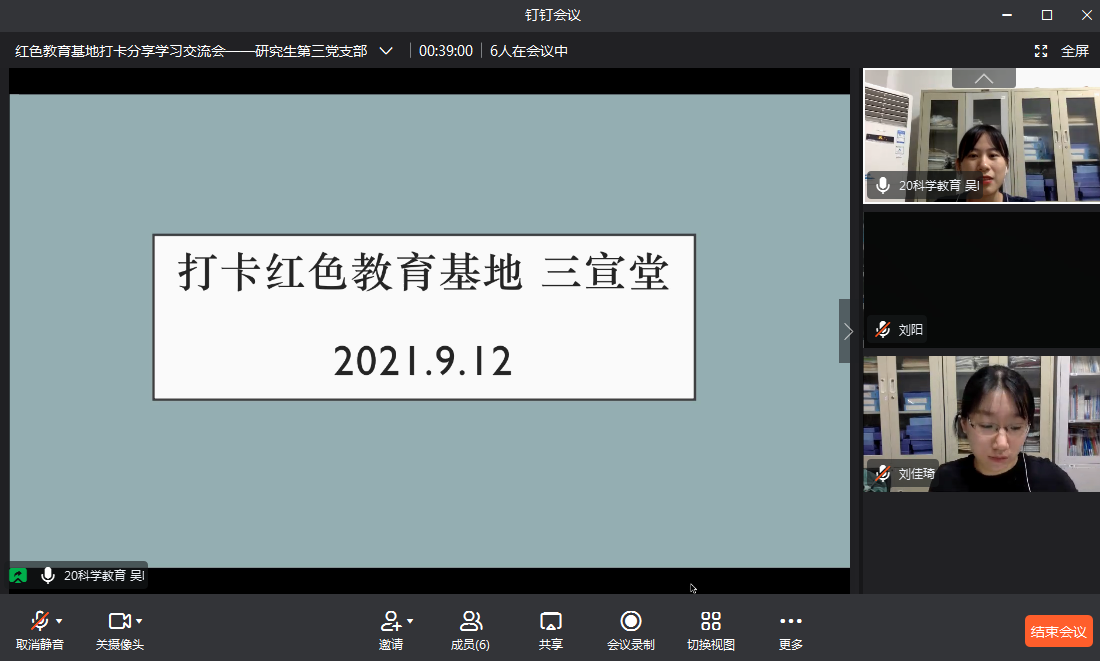Turn off camera with 关摄像头 icon

point(118,621)
